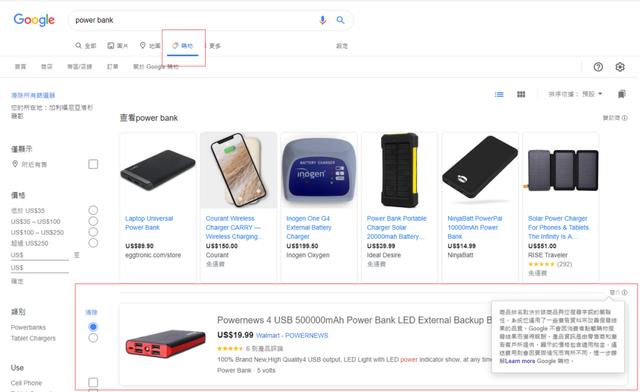The image size is (640, 392).
Task: Open the Laptop Universal Power Bank link
Action: (149, 223)
